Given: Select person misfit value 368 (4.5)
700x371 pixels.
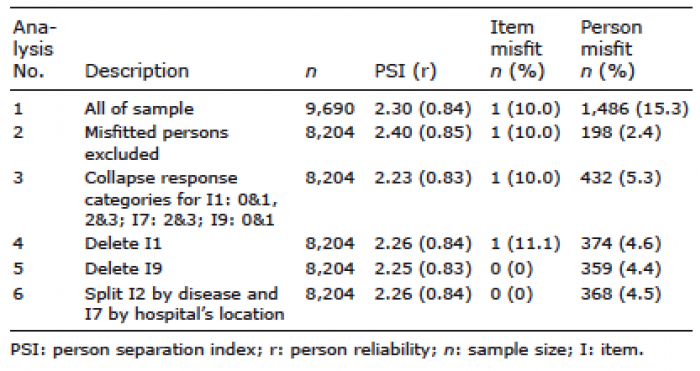Looking at the screenshot, I should pos(621,294).
